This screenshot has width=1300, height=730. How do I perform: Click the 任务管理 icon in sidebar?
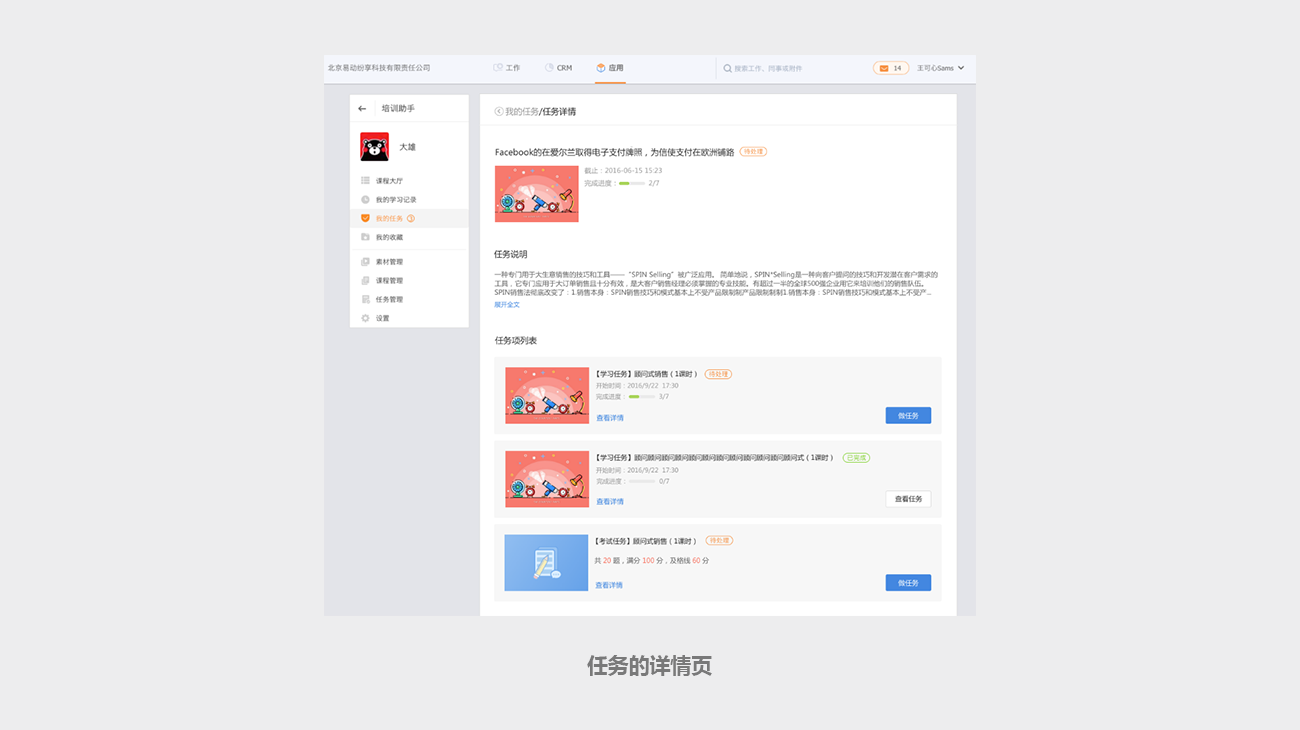point(365,299)
